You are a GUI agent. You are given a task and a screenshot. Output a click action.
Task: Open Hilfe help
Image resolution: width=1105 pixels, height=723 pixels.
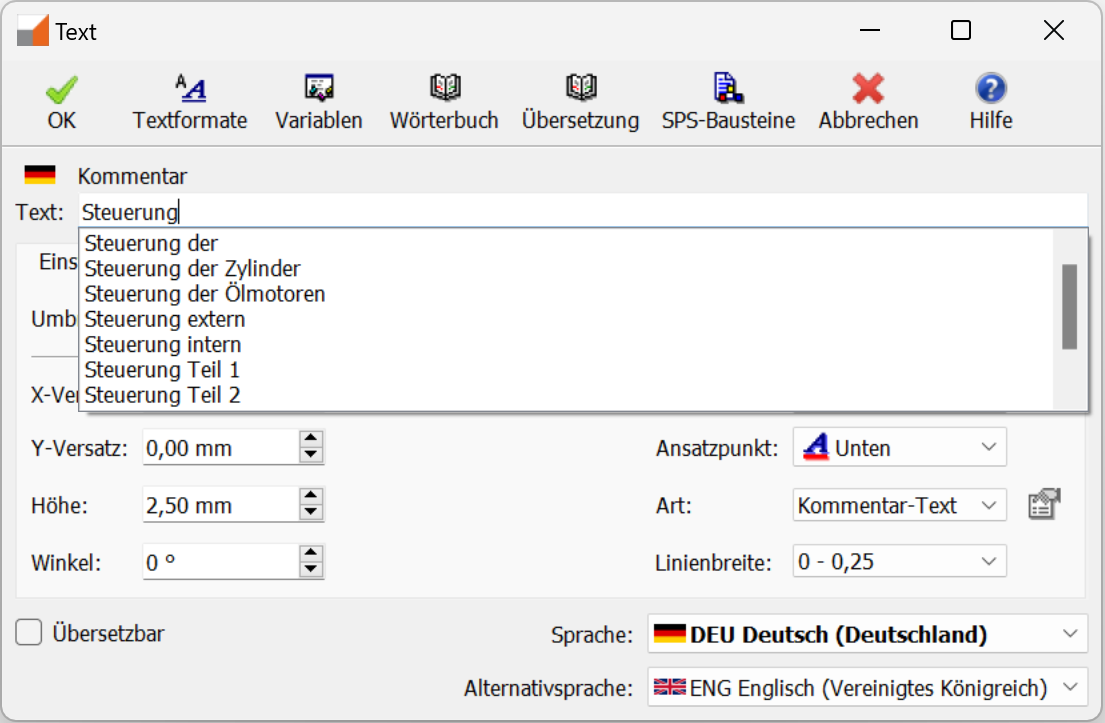pyautogui.click(x=990, y=90)
